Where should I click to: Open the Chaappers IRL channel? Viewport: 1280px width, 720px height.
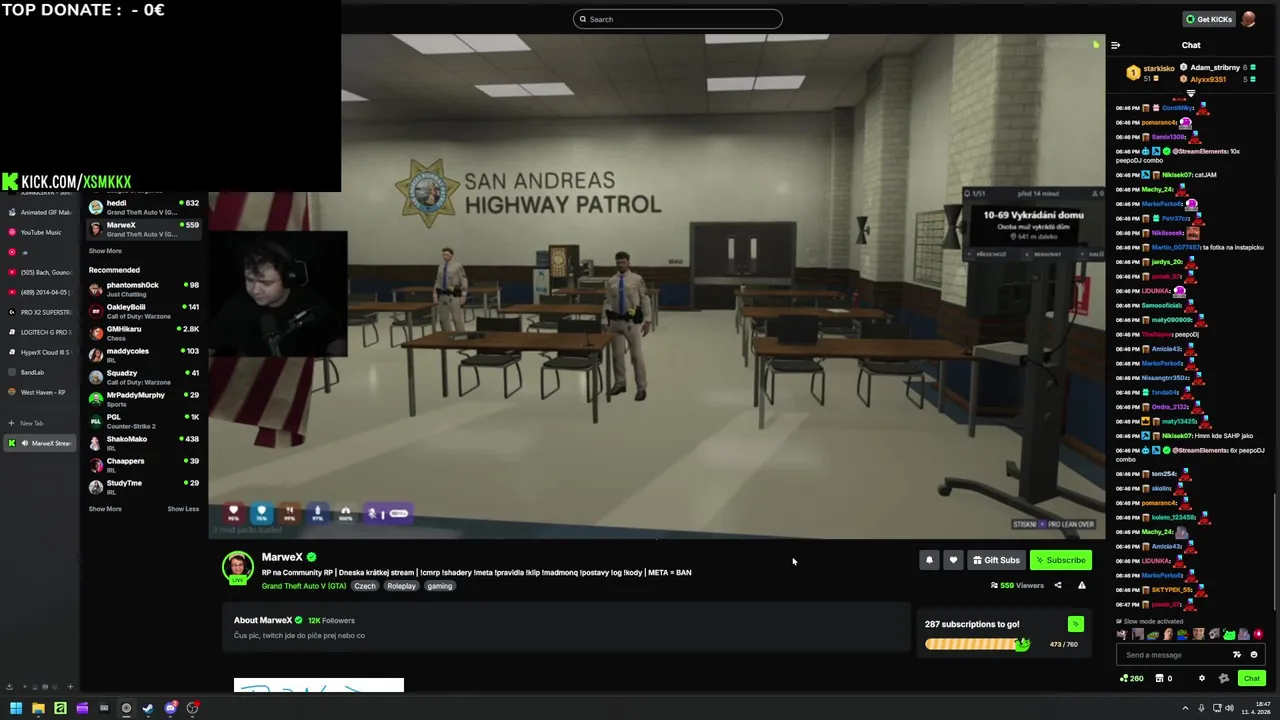[143, 465]
